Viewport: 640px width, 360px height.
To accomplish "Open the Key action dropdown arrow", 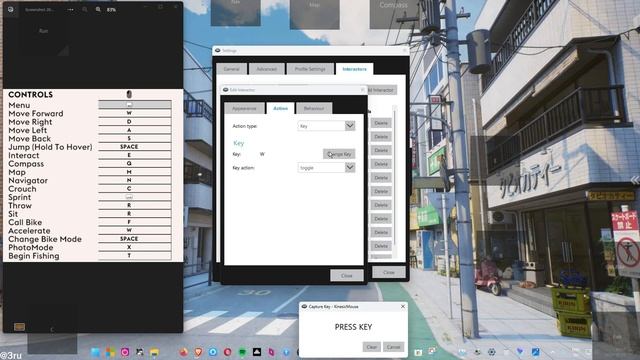I will pos(350,167).
